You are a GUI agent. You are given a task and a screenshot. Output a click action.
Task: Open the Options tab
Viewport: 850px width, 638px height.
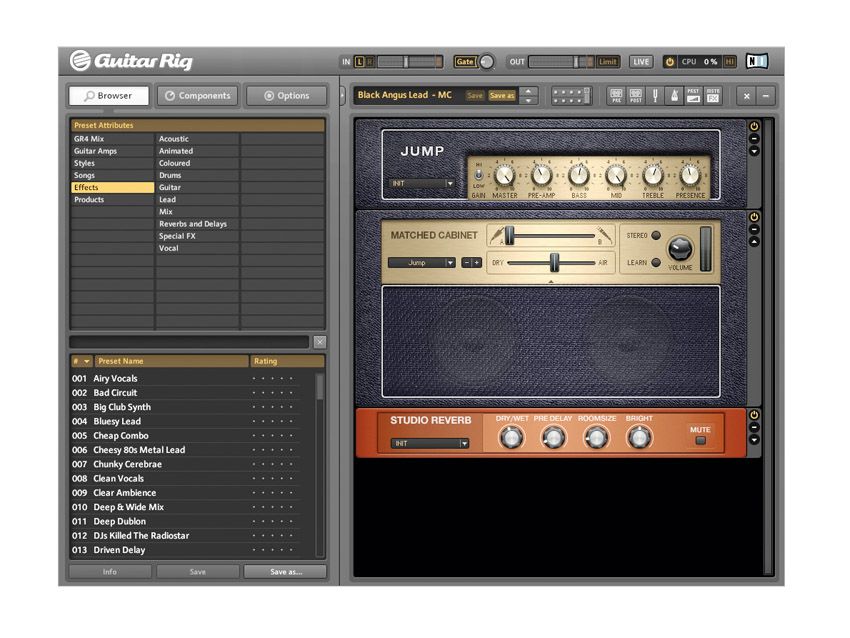pos(285,95)
